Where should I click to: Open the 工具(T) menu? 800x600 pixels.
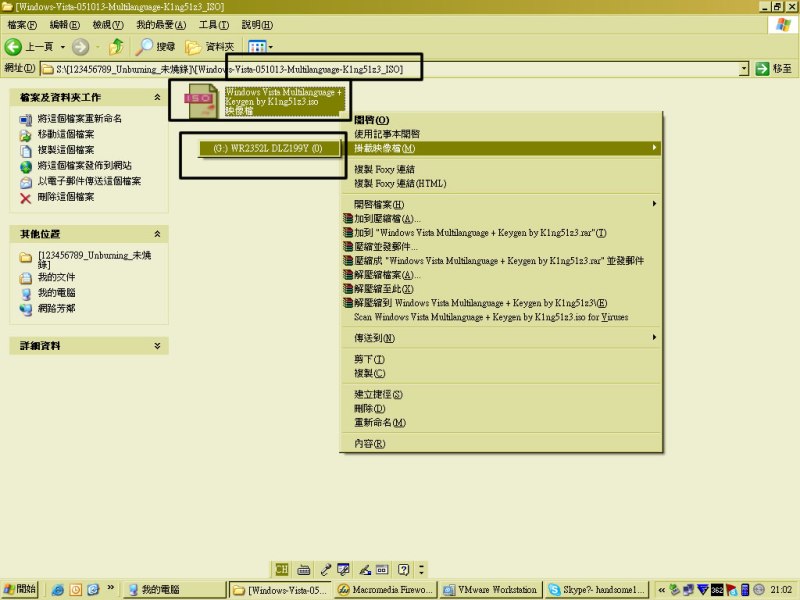(214, 24)
